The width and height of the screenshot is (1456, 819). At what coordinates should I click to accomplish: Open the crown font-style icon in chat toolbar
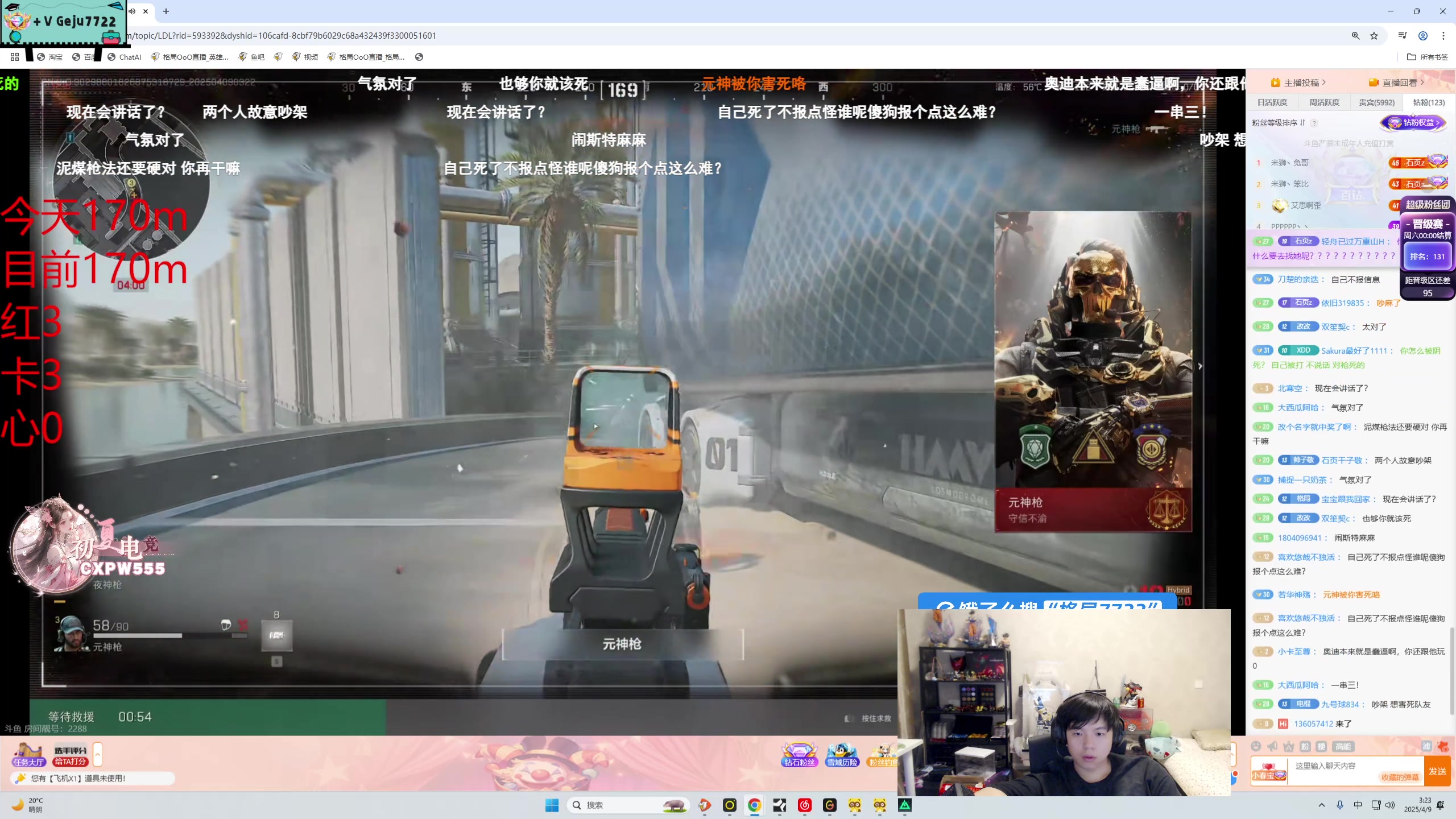click(1289, 746)
